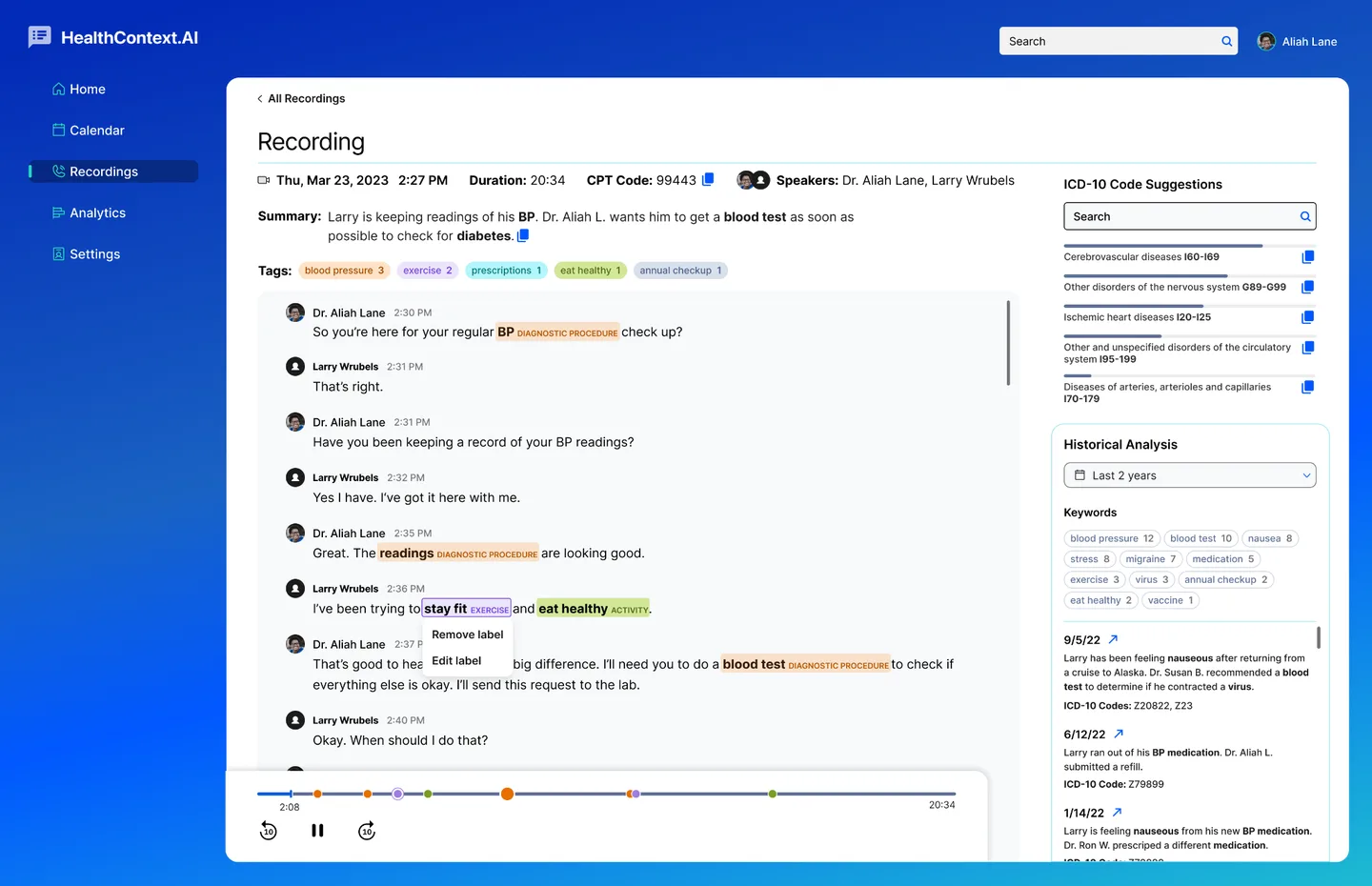Pause the recording playback
Screen dimensions: 1372x886
coord(317,830)
